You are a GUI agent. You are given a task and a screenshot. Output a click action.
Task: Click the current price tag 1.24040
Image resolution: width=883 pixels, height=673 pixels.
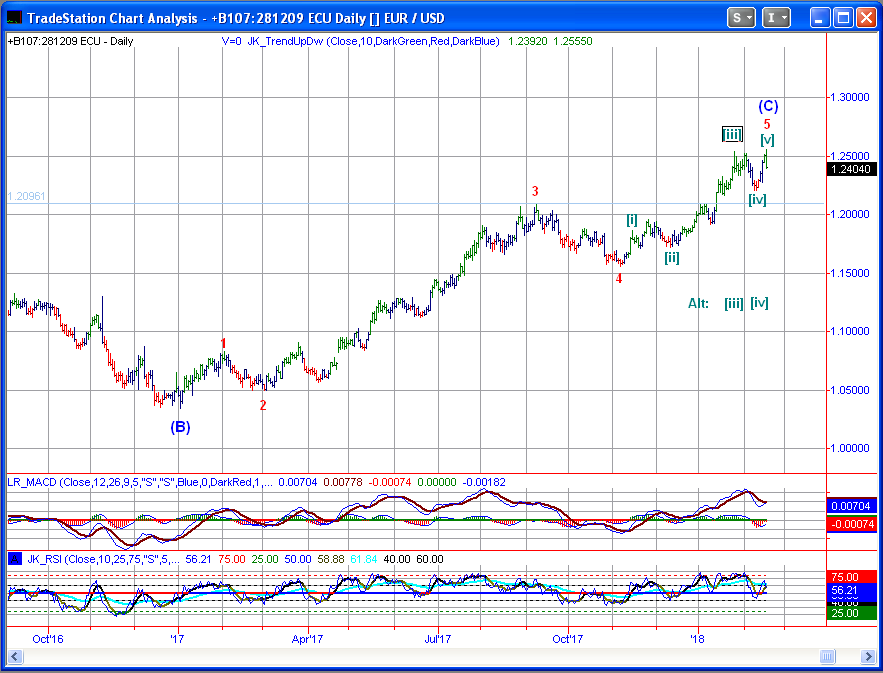click(x=851, y=169)
